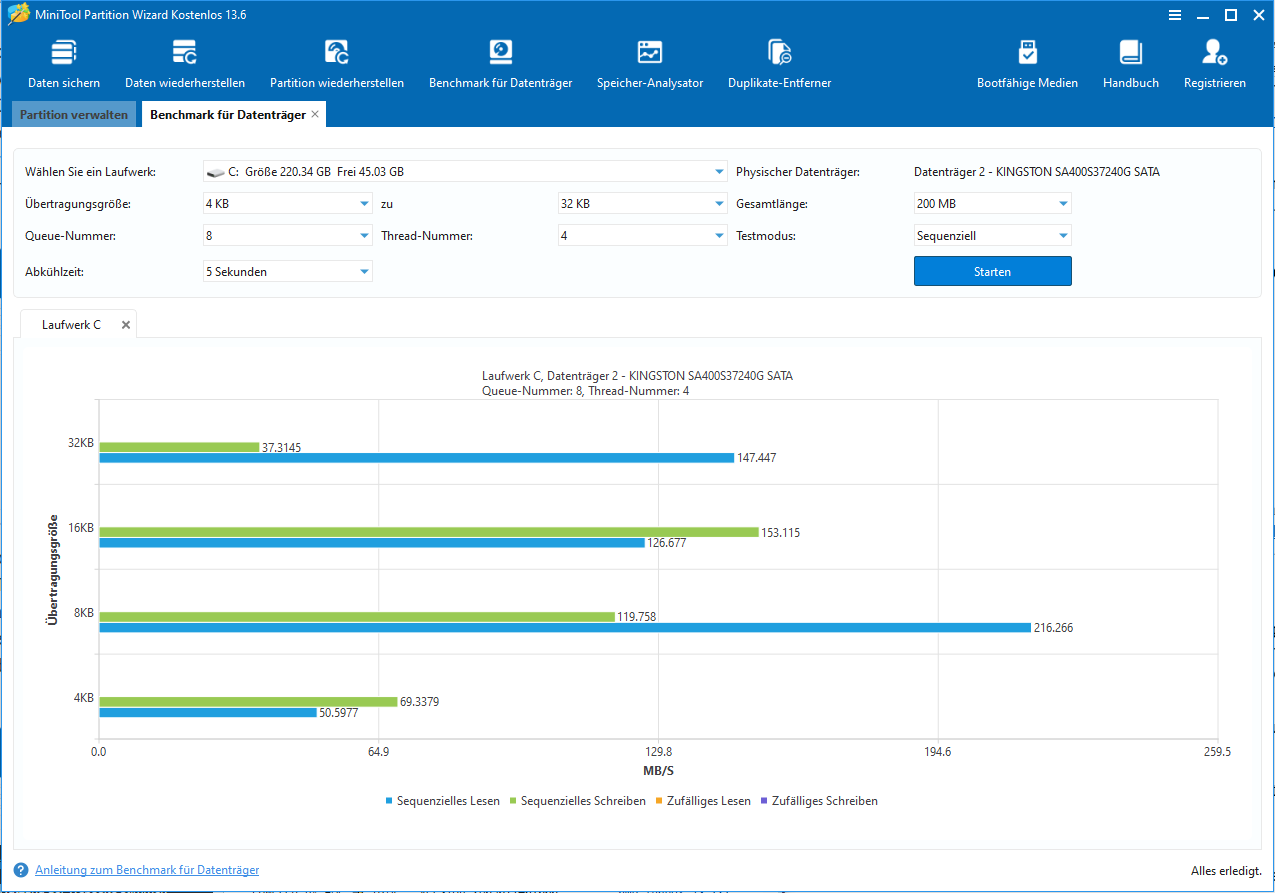Screen dimensions: 1275x893
Task: Launch Daten wiederherstellen from the toolbar
Action: click(185, 65)
